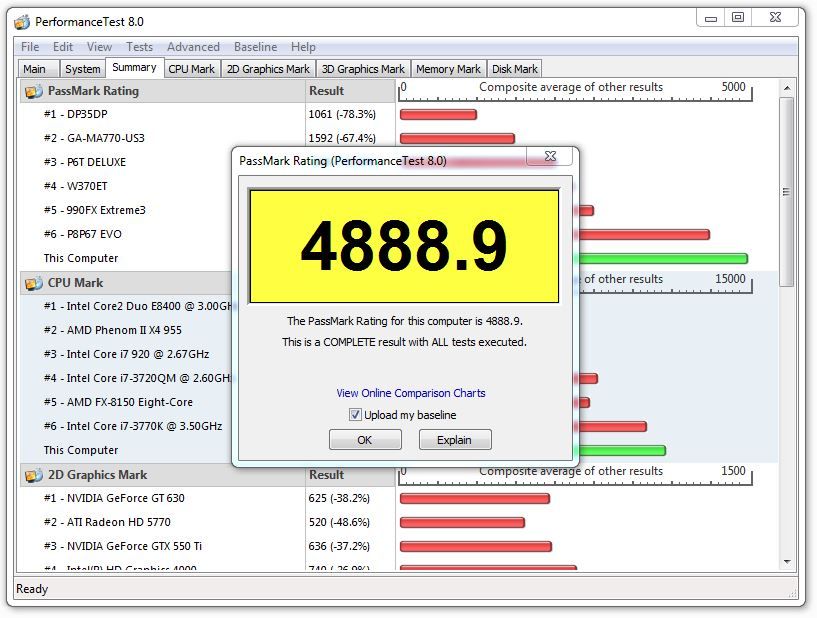Open the Tests menu
817x618 pixels.
click(140, 47)
